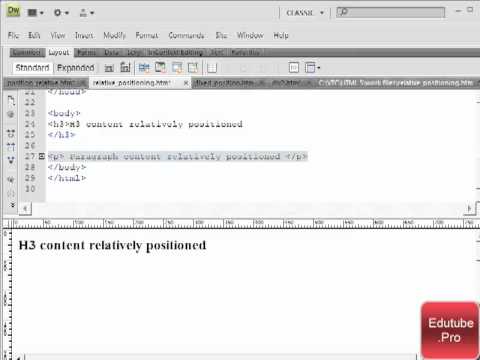Screen dimensions: 480x360
Task: Open the Window menu
Action: 250,35
